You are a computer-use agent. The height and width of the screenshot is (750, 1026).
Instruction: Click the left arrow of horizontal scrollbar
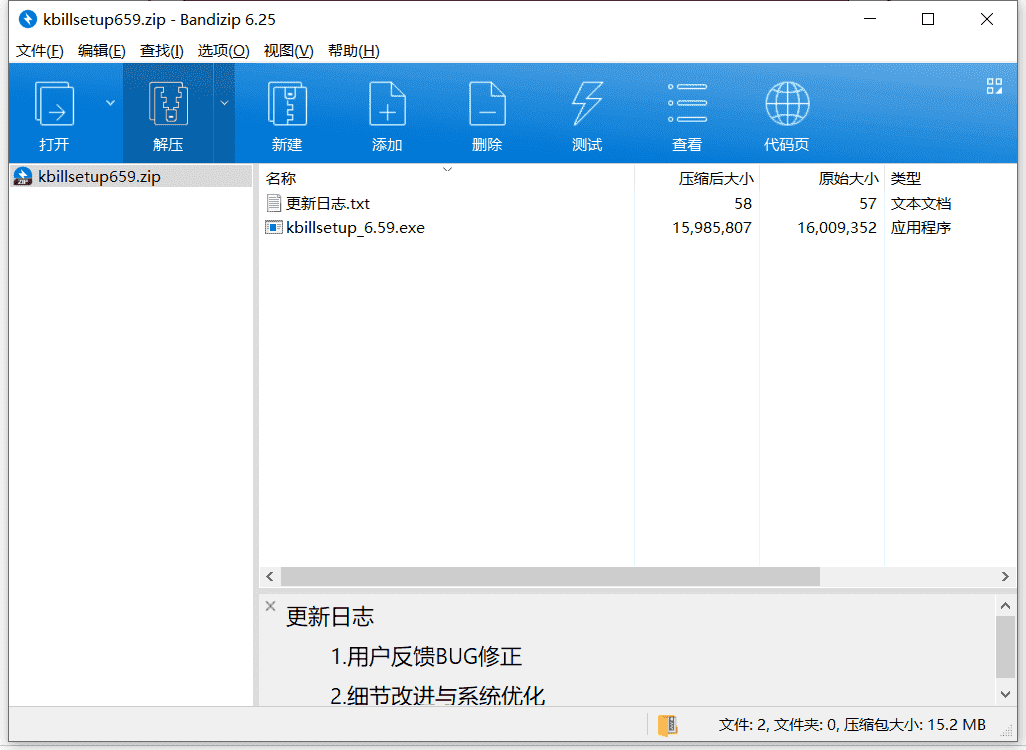pyautogui.click(x=270, y=577)
